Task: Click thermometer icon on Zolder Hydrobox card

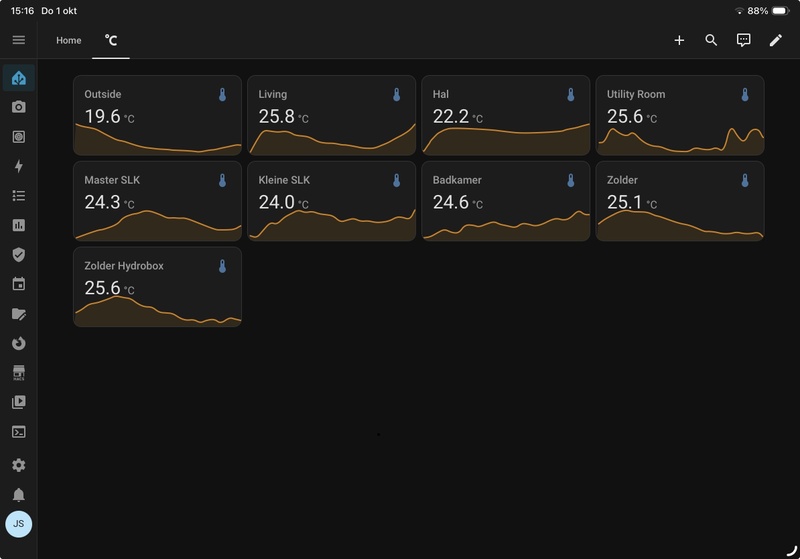Action: (x=222, y=266)
